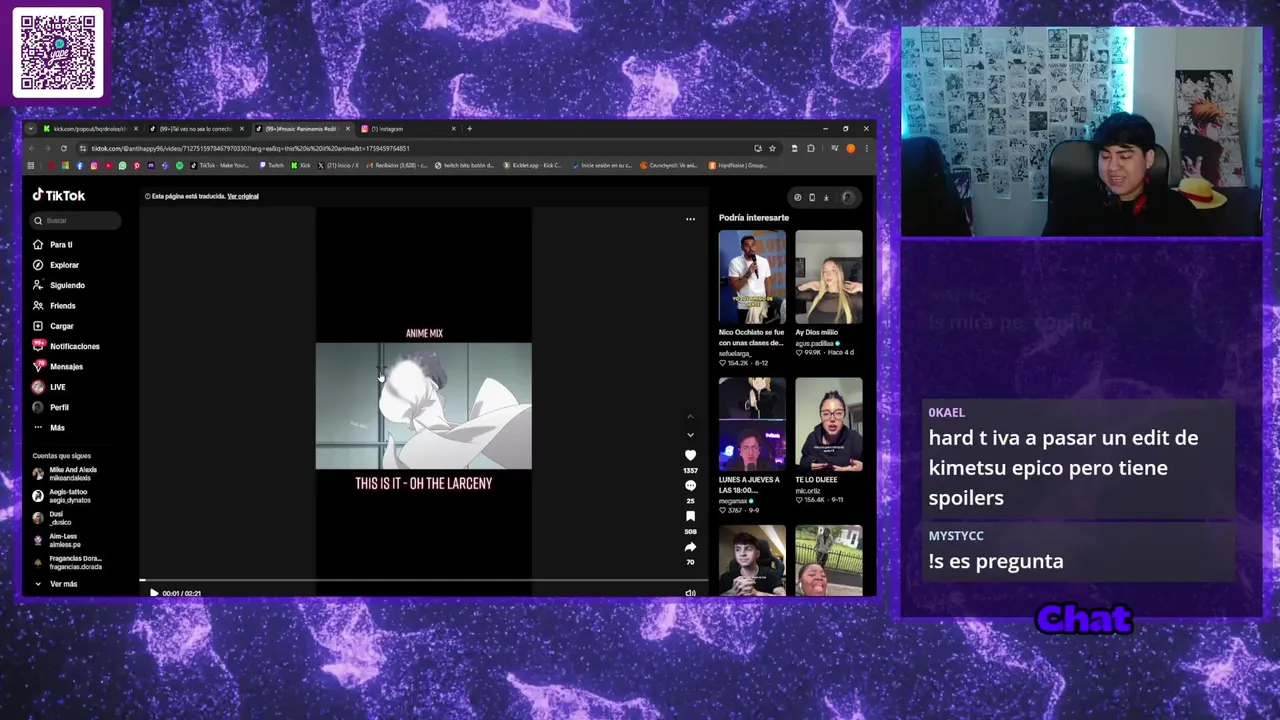Open Kick bookmark
The width and height of the screenshot is (1280, 720).
pyautogui.click(x=302, y=165)
